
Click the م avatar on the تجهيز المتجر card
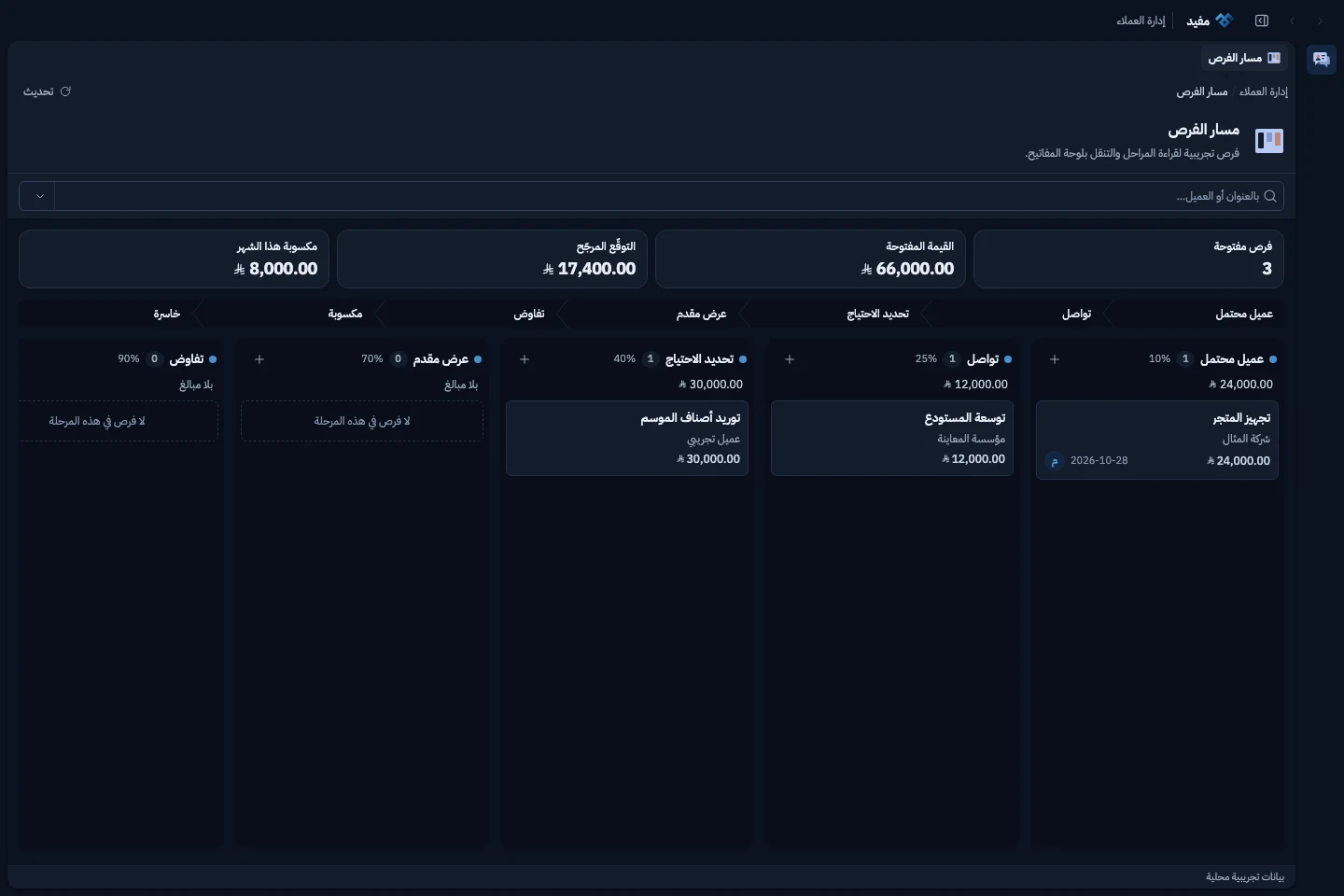tap(1055, 461)
